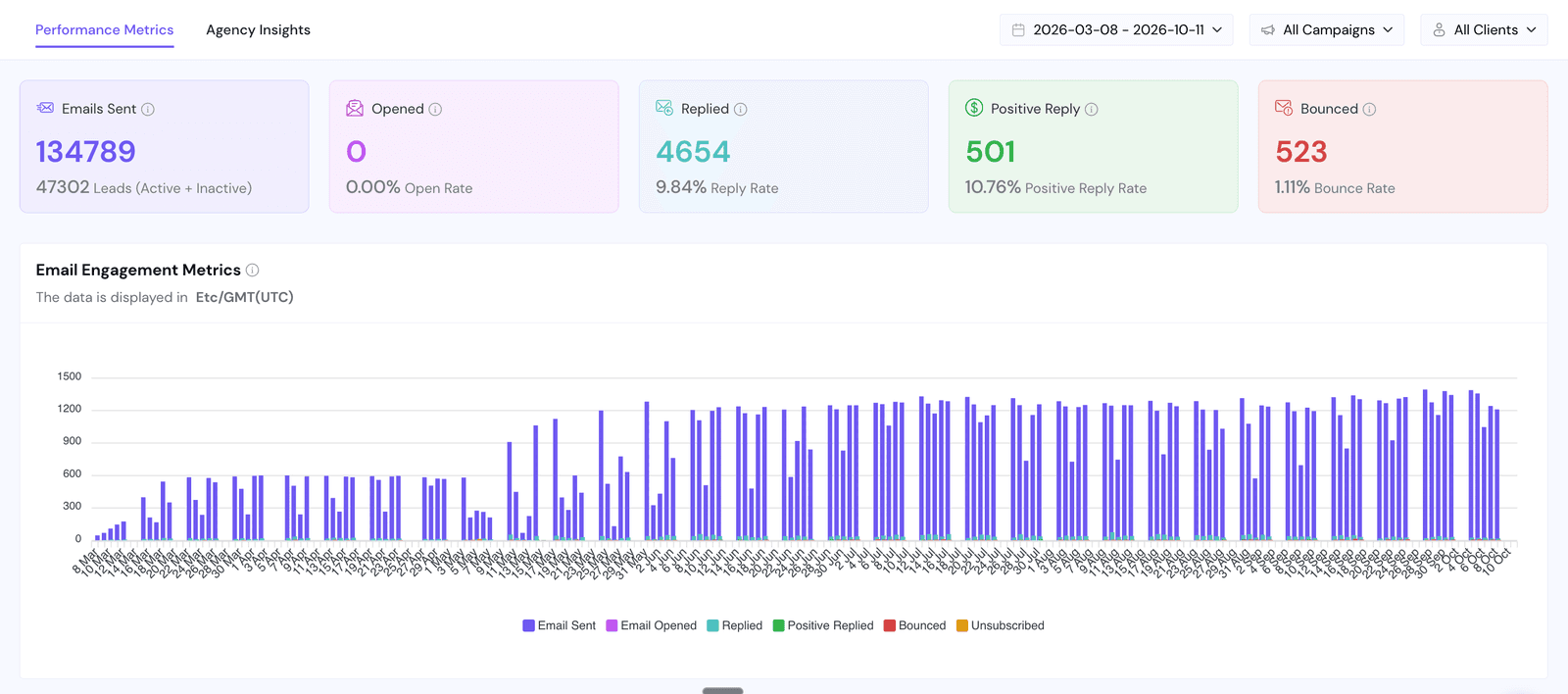Select the Performance Metrics tab
This screenshot has width=1568, height=694.
tap(105, 29)
